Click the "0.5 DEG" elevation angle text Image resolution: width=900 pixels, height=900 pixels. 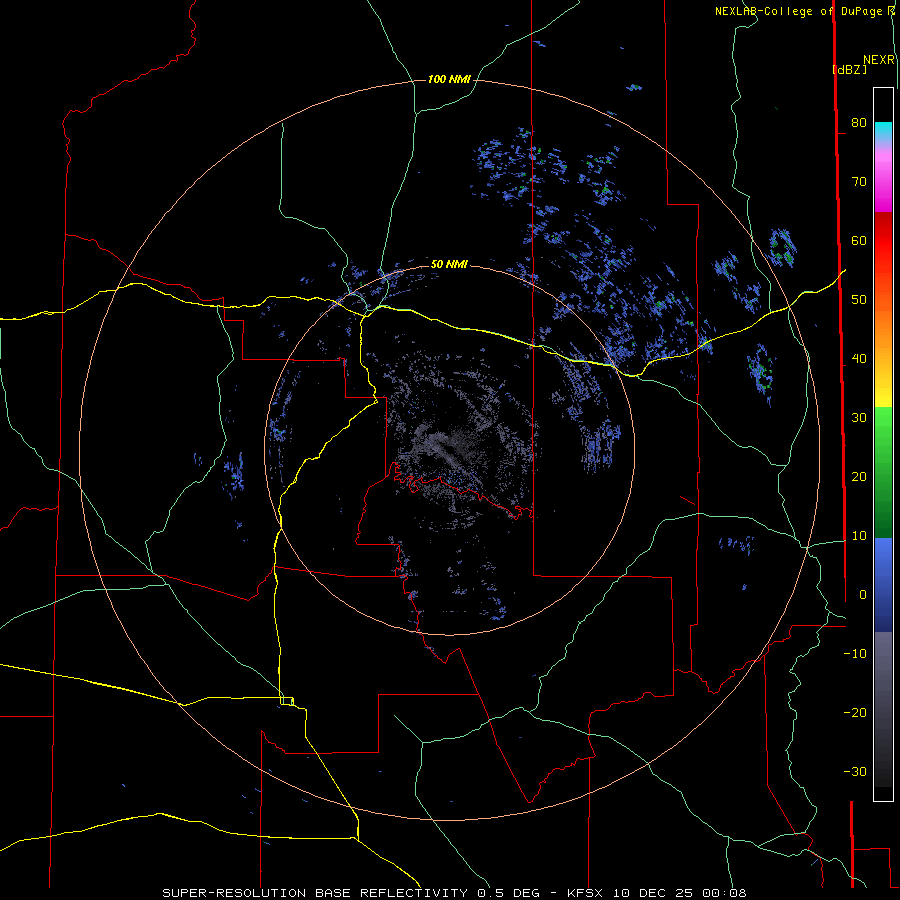pos(509,893)
